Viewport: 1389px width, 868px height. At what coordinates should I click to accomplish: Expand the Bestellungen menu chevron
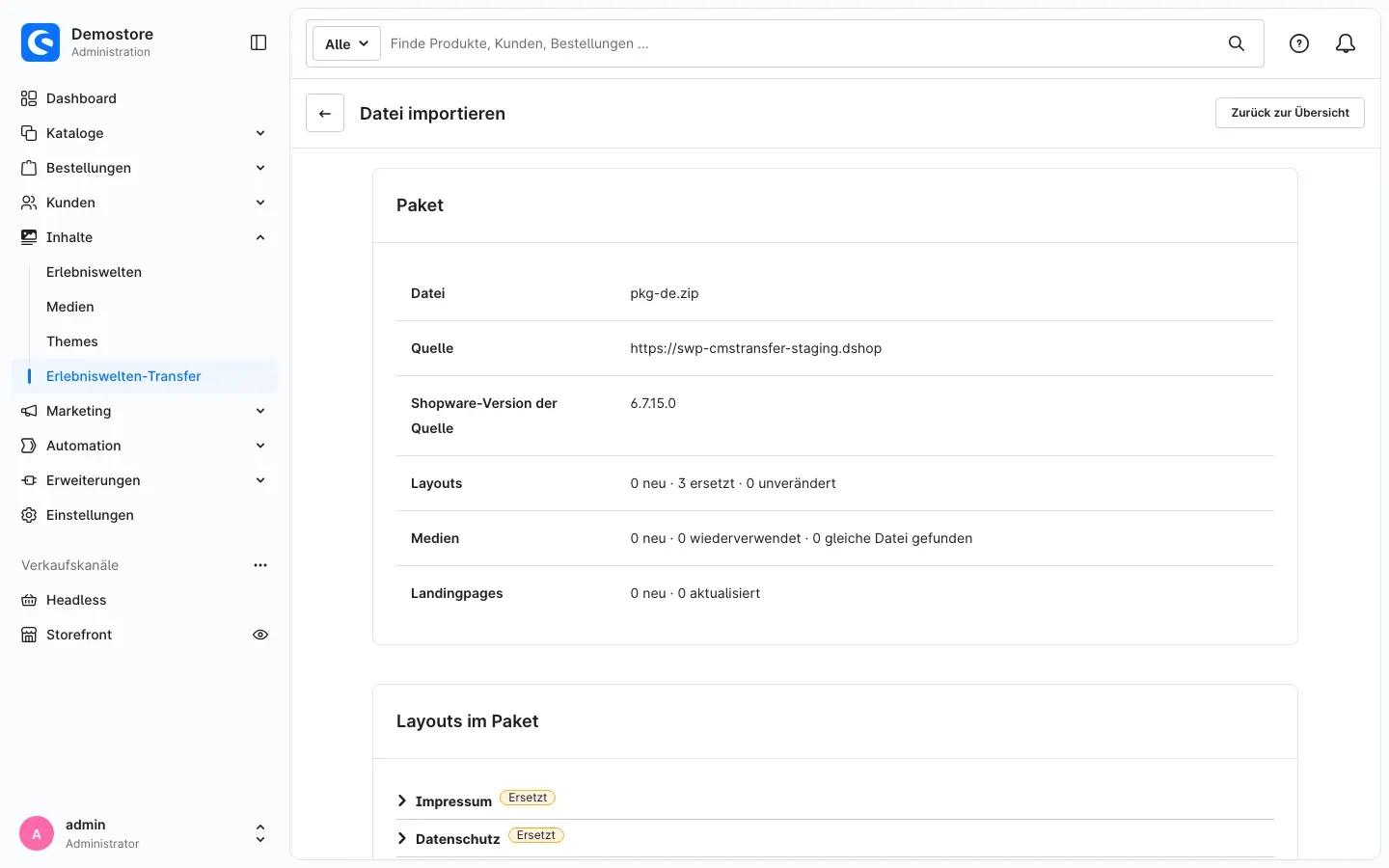[260, 168]
